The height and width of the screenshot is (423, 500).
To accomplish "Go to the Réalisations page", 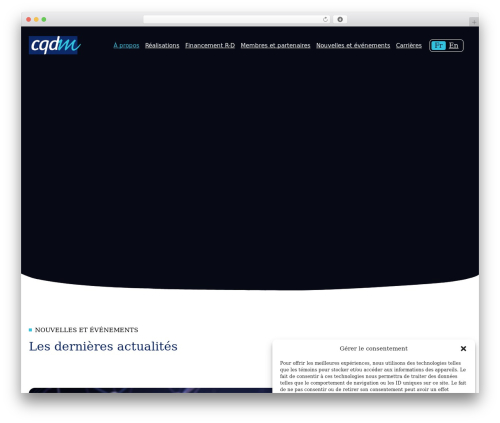I will point(162,45).
